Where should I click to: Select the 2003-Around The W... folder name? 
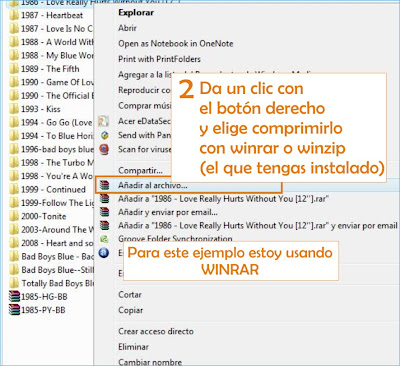(x=57, y=230)
